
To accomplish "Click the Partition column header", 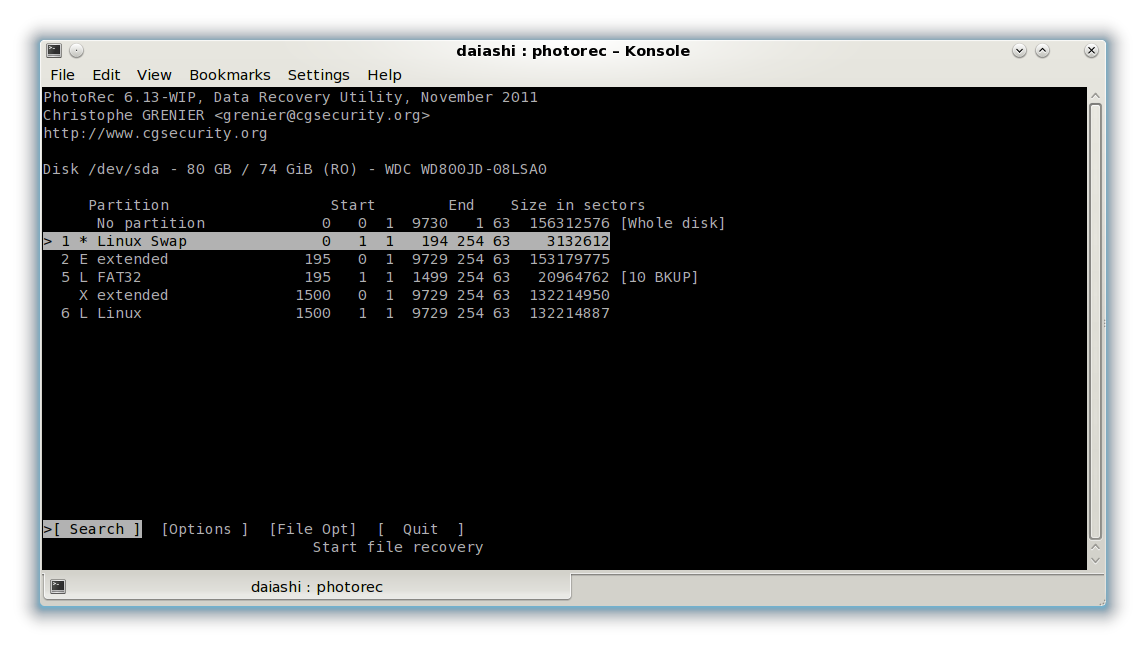I will [129, 205].
